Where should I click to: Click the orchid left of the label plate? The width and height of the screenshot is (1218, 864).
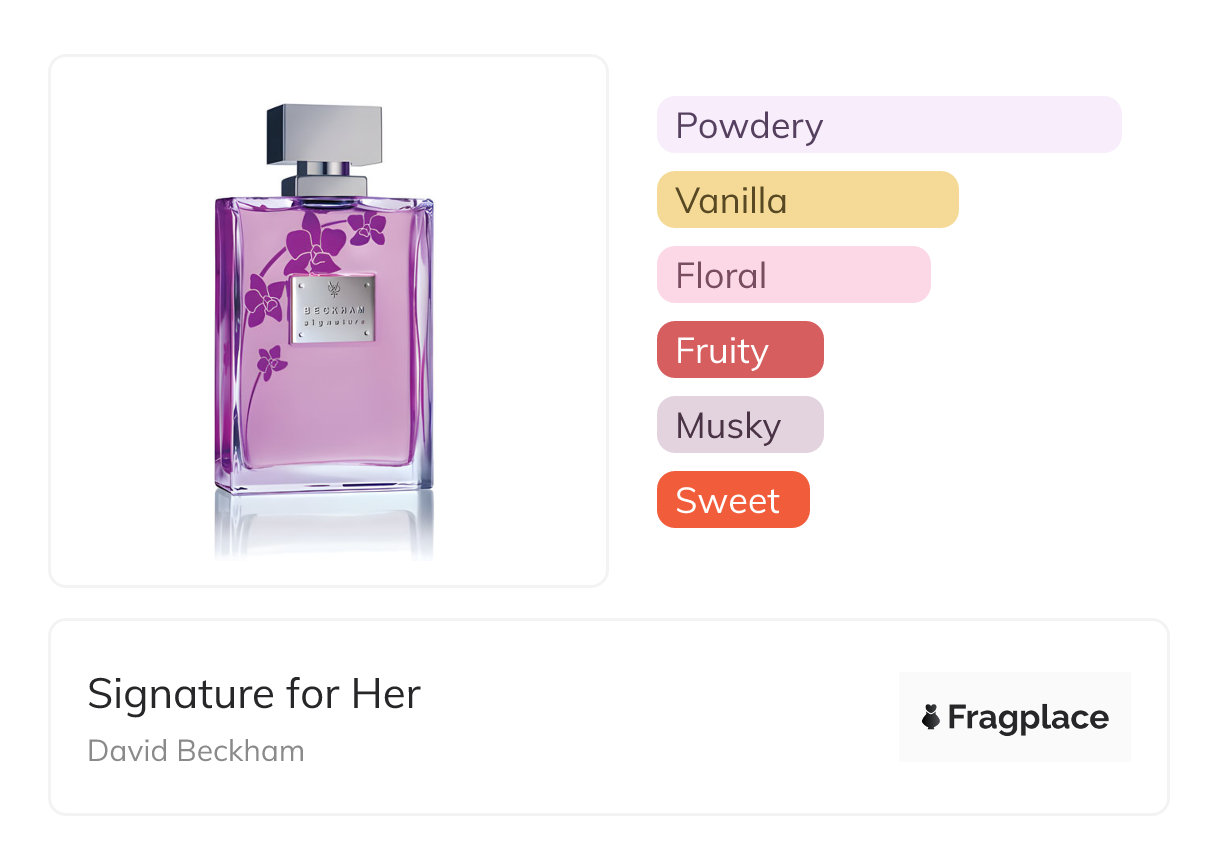tap(264, 300)
